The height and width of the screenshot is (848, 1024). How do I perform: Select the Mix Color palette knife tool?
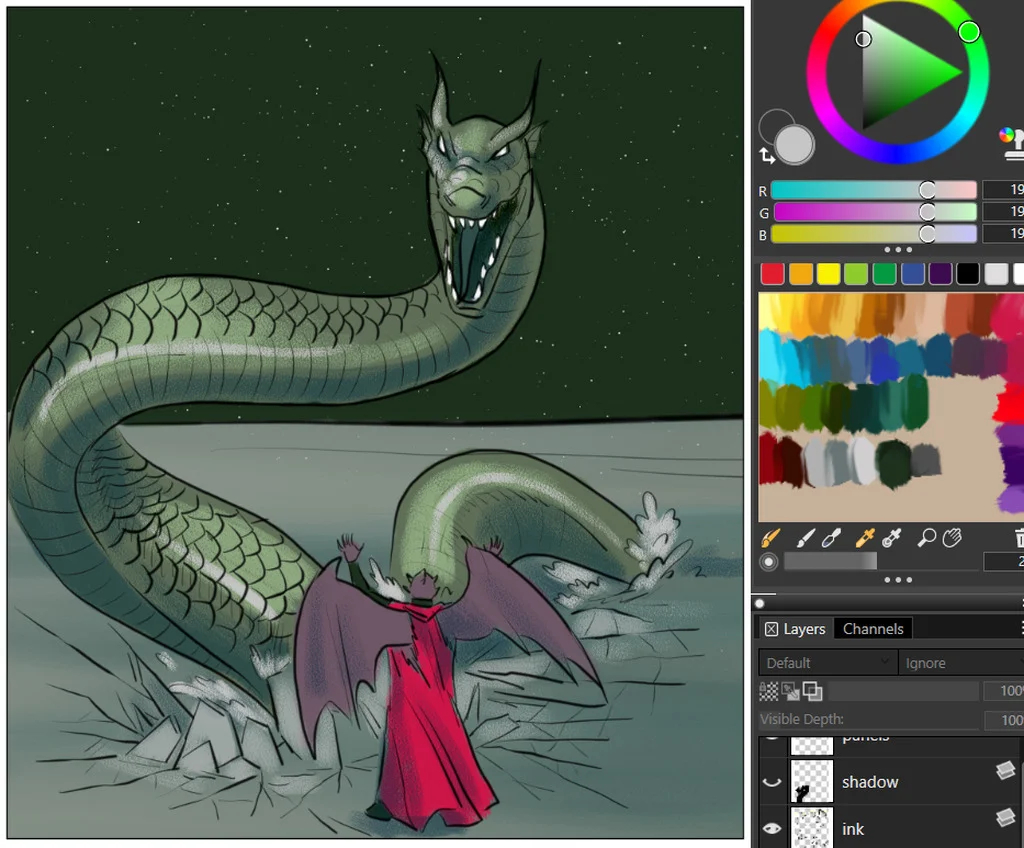(831, 539)
